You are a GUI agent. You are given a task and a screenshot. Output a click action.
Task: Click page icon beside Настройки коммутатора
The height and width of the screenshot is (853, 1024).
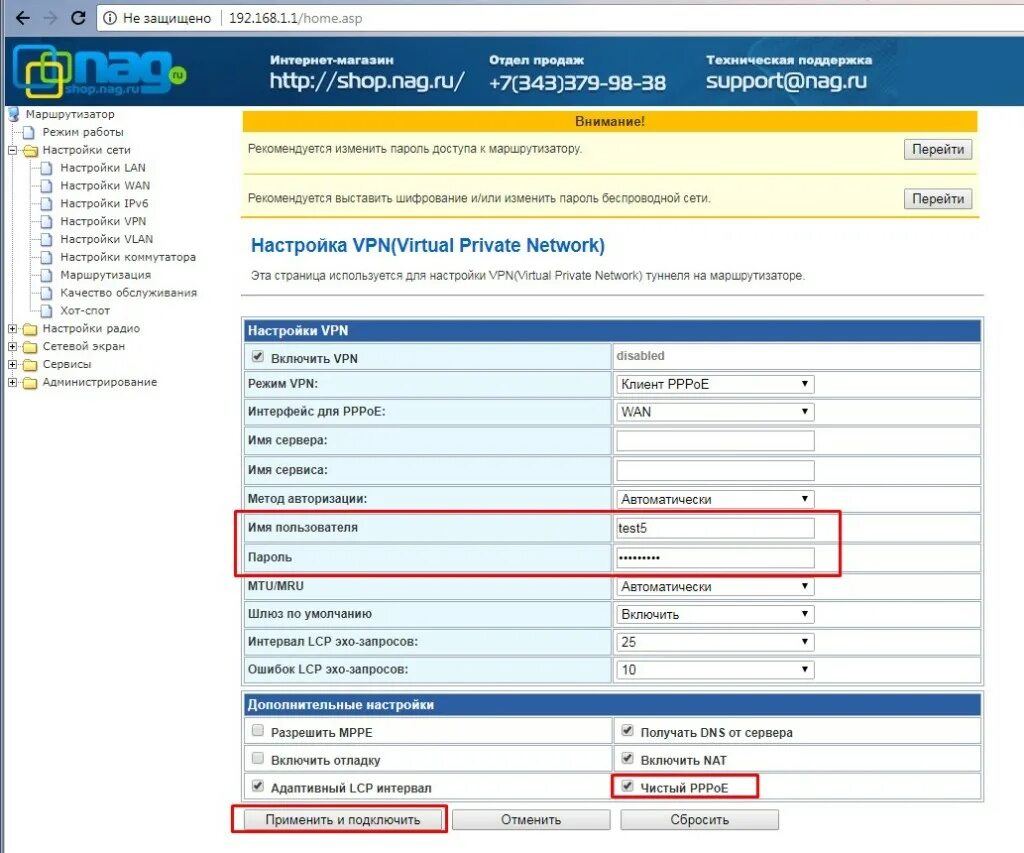click(x=46, y=257)
